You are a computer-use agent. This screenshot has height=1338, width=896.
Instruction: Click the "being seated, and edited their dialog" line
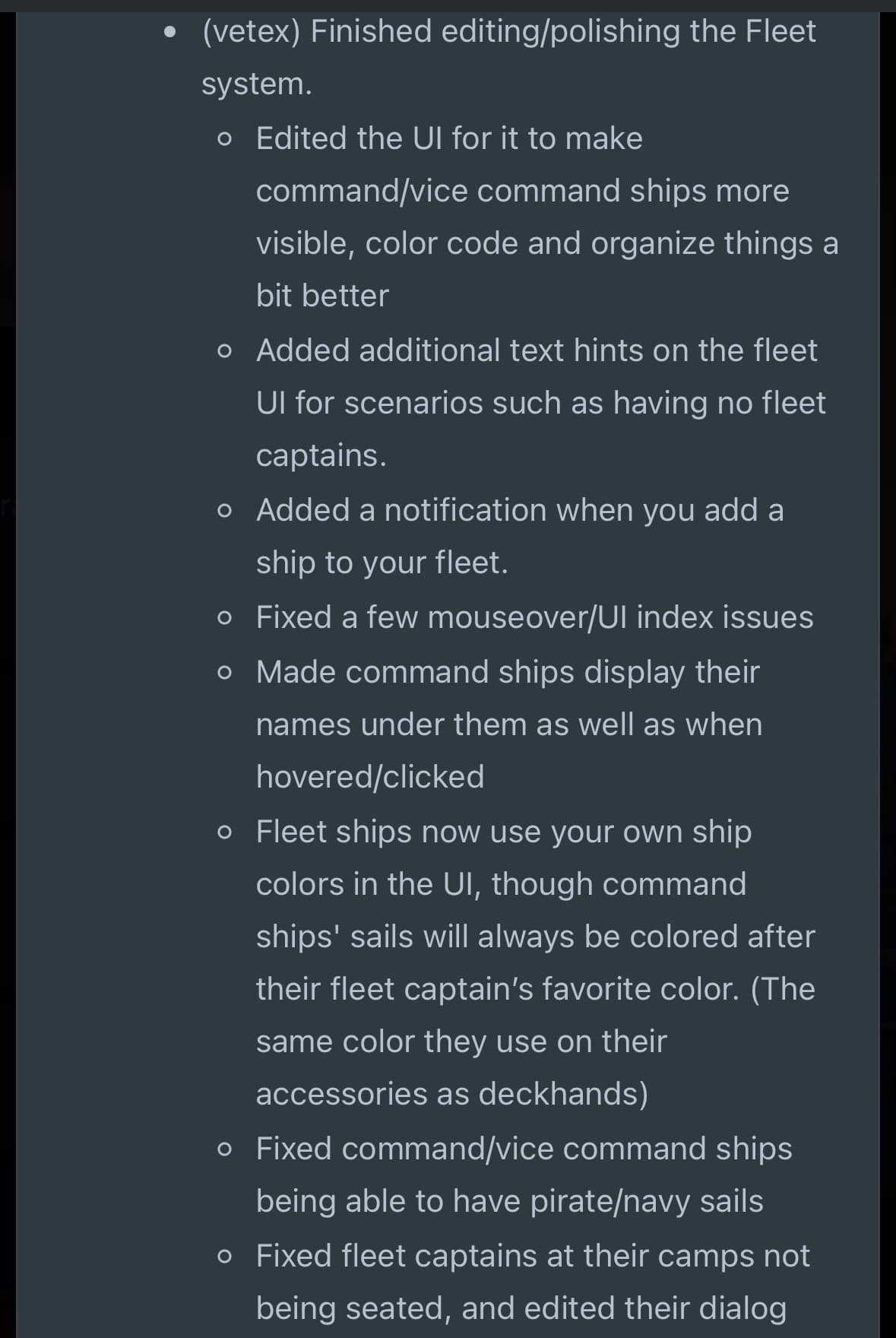[x=521, y=1308]
